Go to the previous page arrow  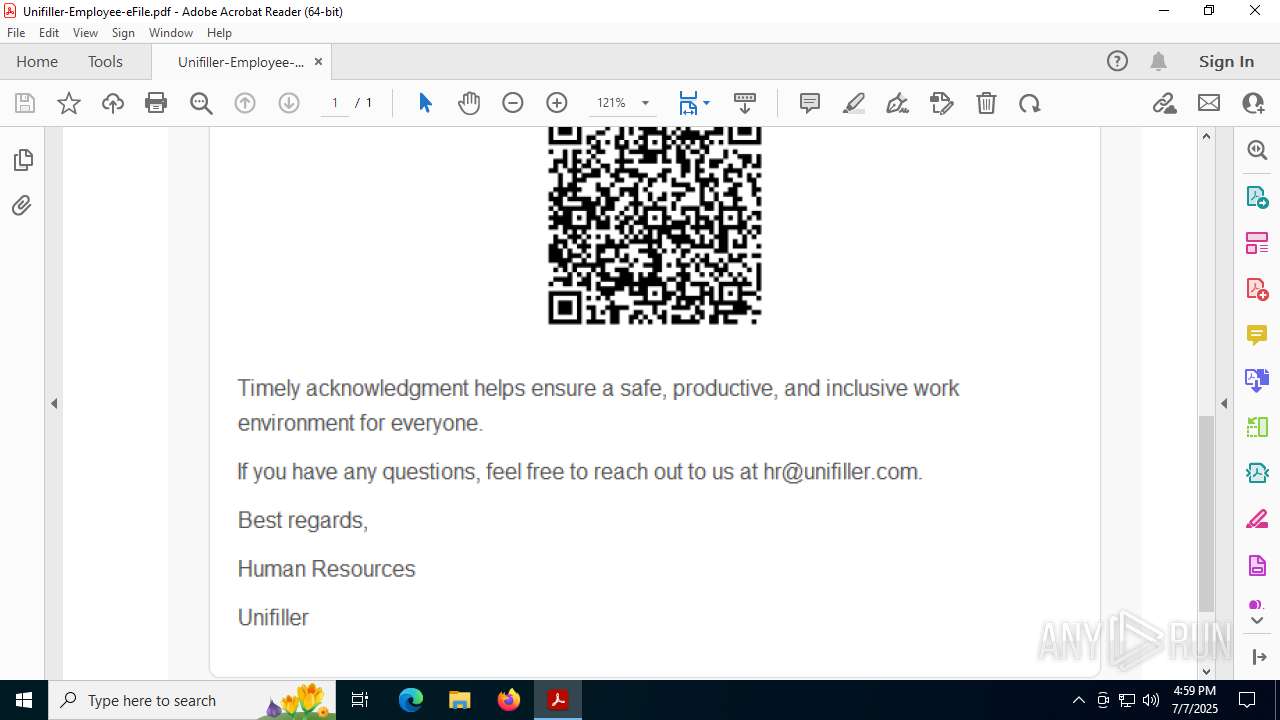click(245, 103)
